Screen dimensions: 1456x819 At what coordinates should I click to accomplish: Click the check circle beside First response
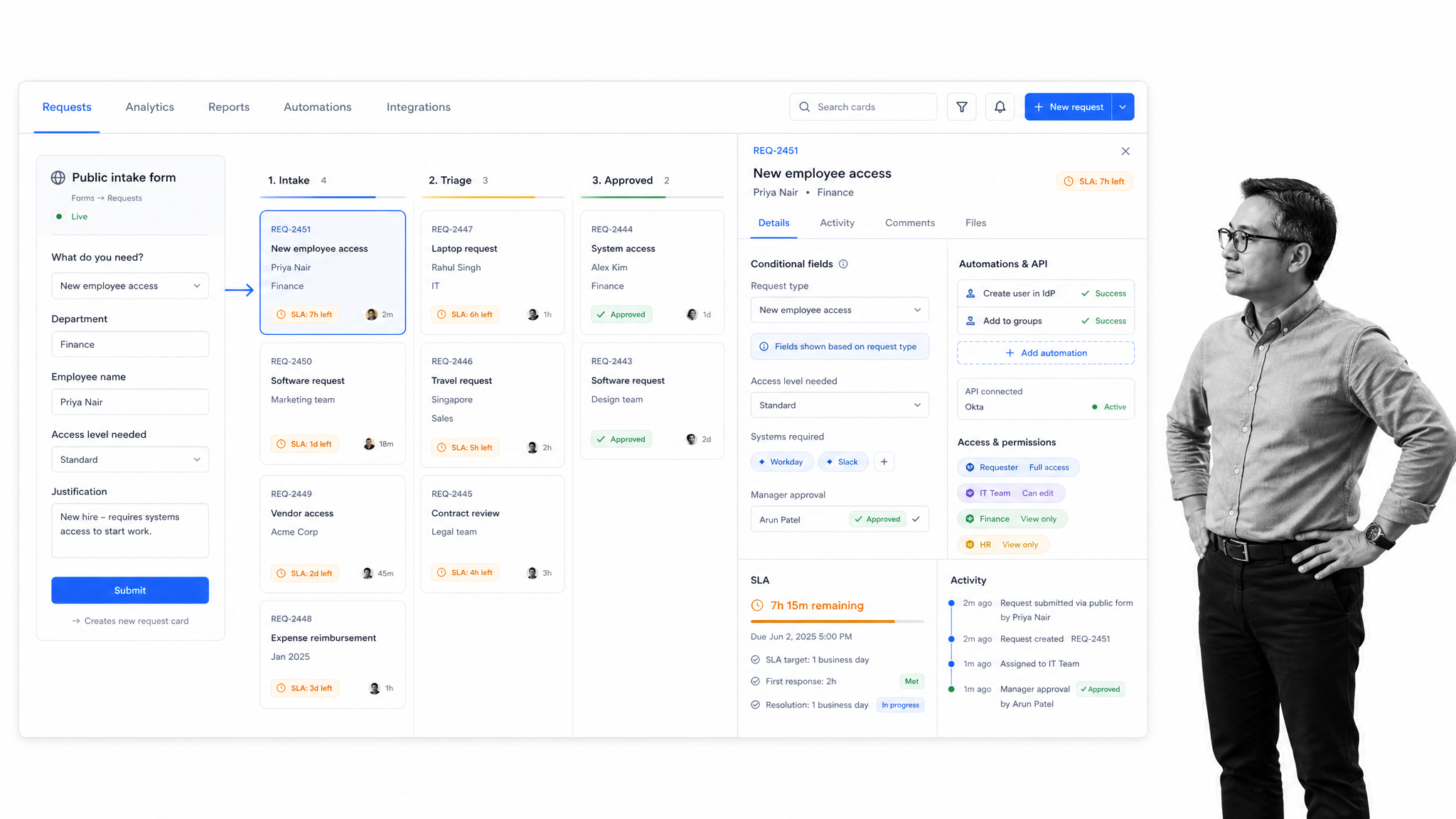click(755, 681)
